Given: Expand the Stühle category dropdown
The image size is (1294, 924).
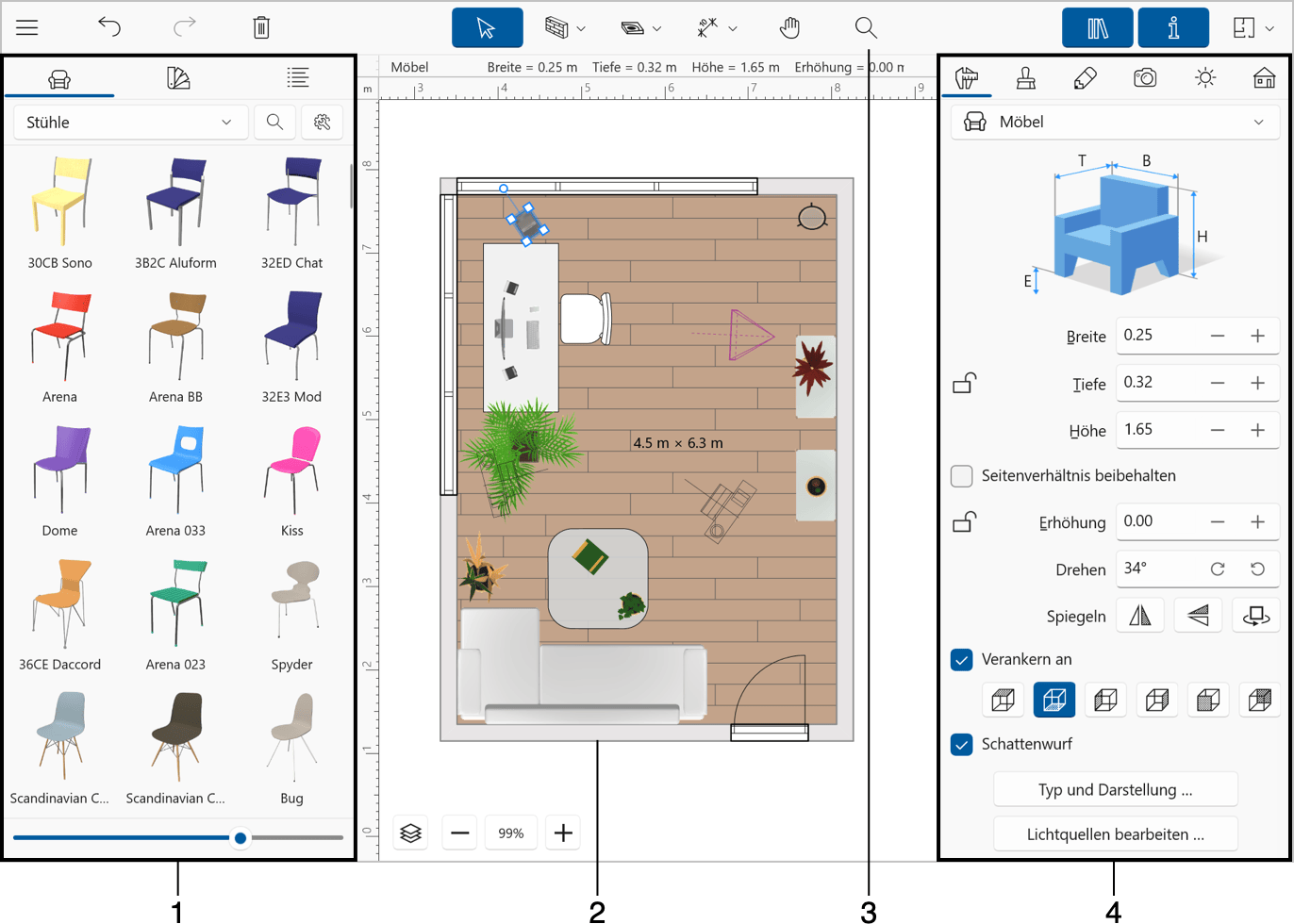Looking at the screenshot, I should point(131,123).
